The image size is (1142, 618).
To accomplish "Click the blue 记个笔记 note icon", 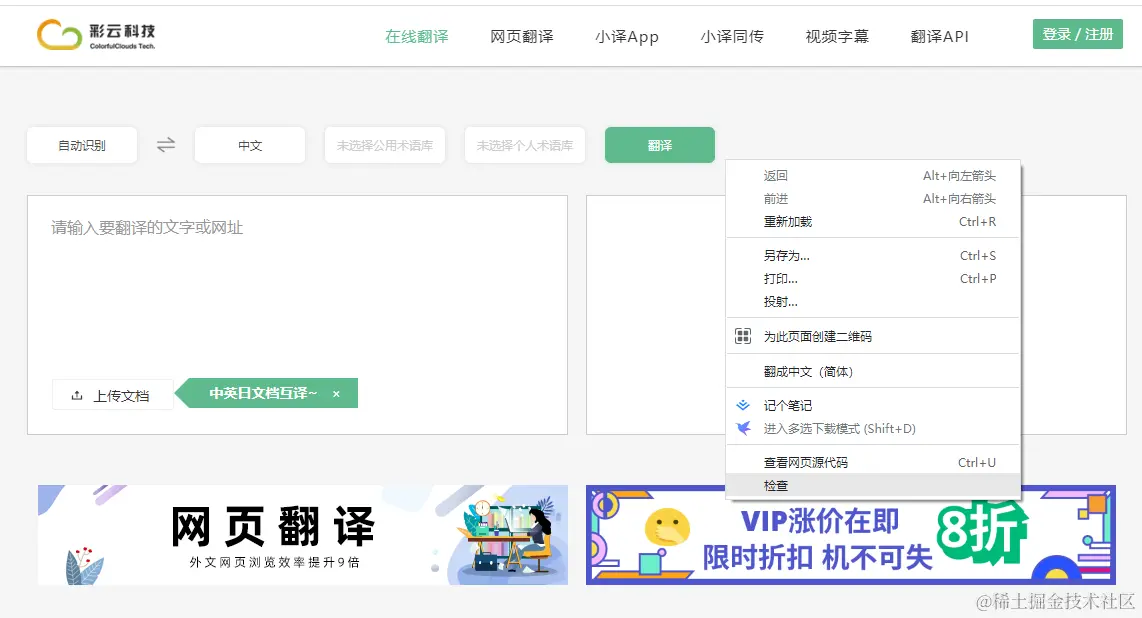I will point(743,405).
